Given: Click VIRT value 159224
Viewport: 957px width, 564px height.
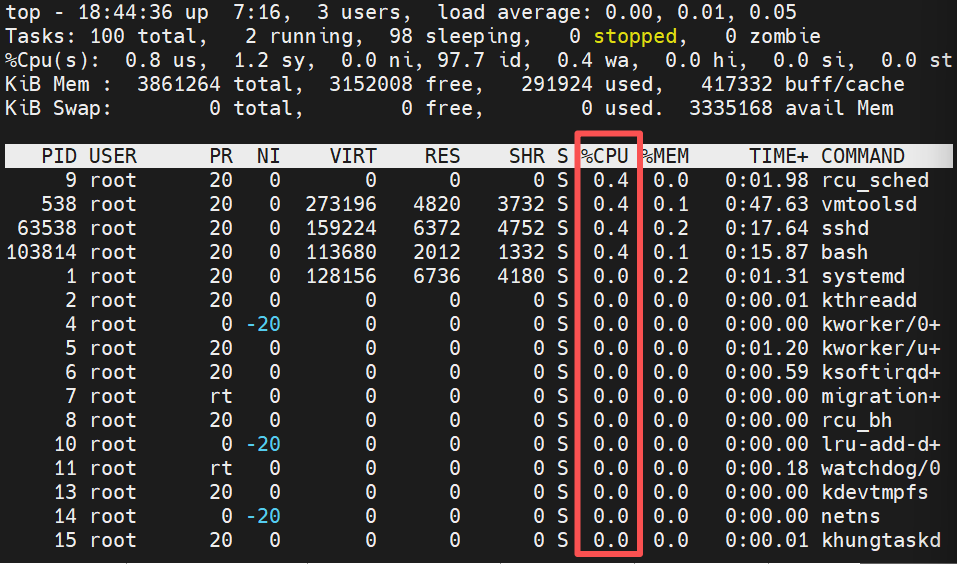Looking at the screenshot, I should click(341, 228).
